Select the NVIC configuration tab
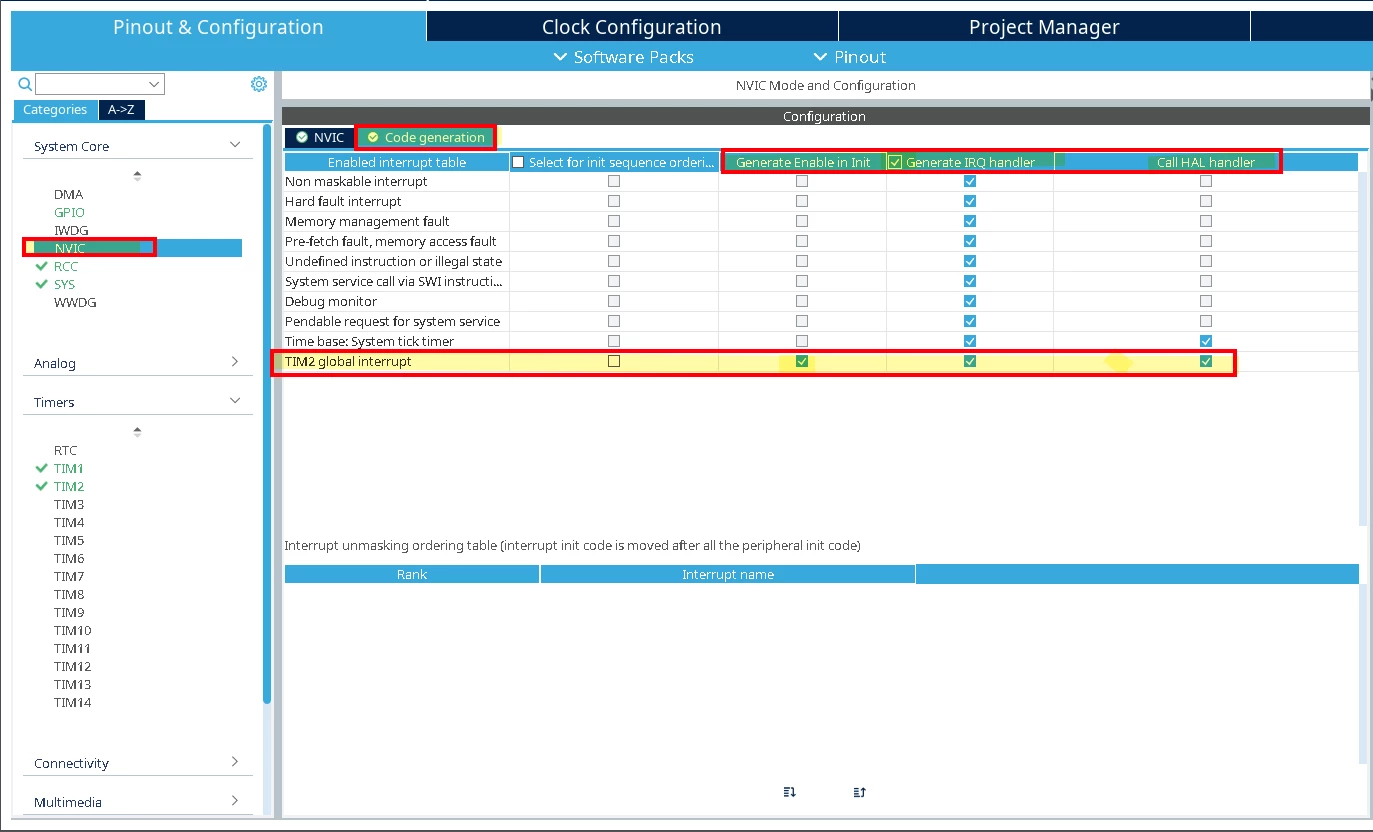This screenshot has height=832, width=1373. click(320, 137)
